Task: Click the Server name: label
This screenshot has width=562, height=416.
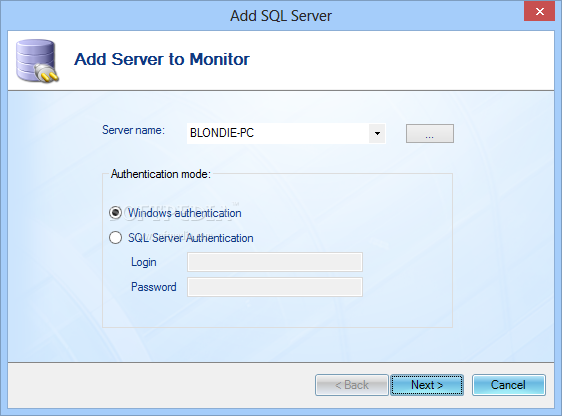Action: pyautogui.click(x=133, y=130)
